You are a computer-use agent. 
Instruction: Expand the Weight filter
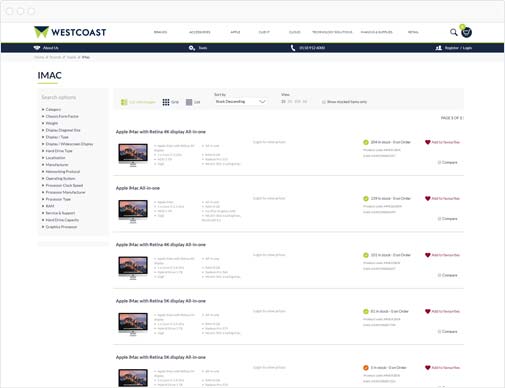[51, 123]
